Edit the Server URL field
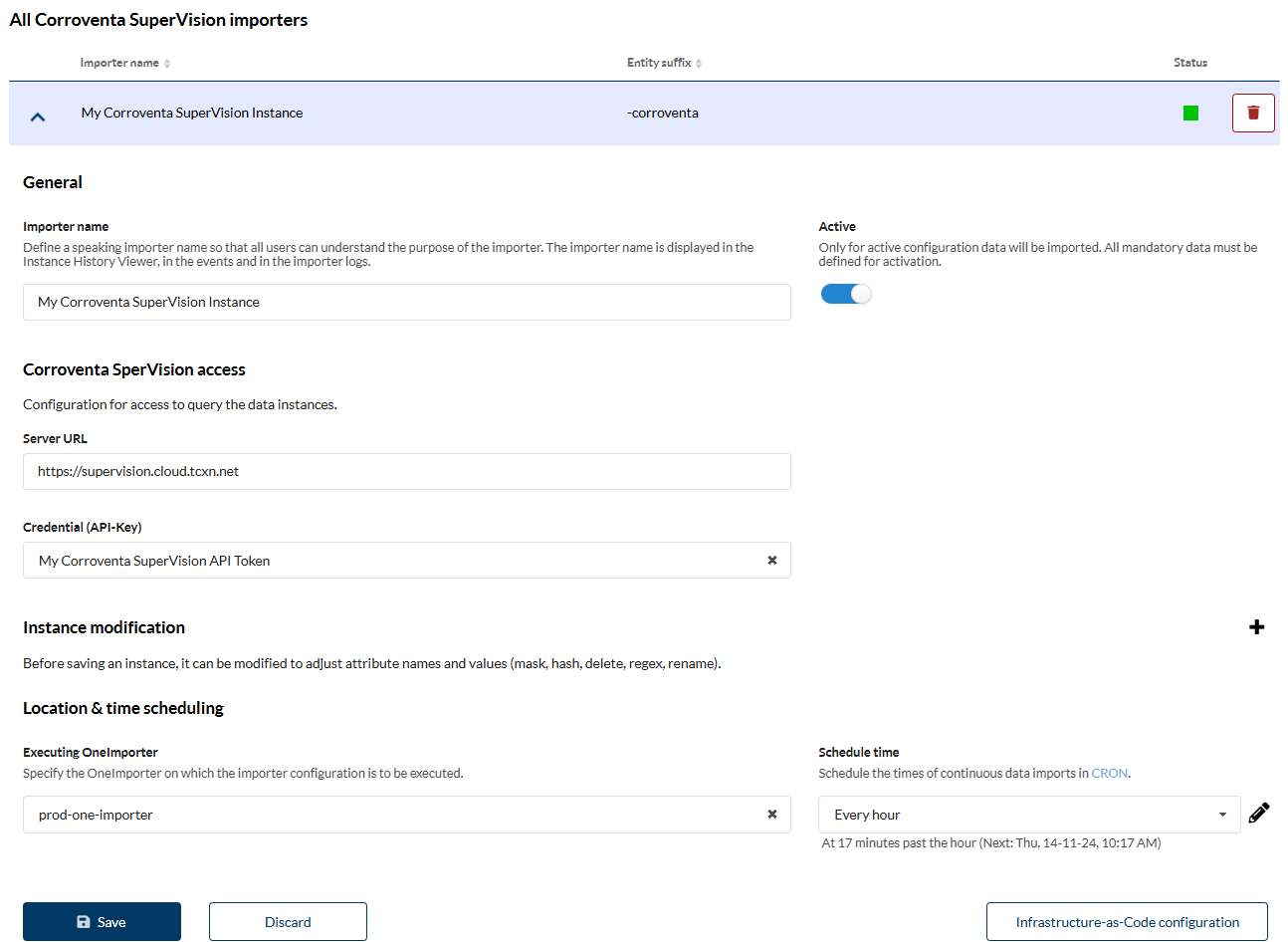This screenshot has height=942, width=1288. [x=407, y=472]
